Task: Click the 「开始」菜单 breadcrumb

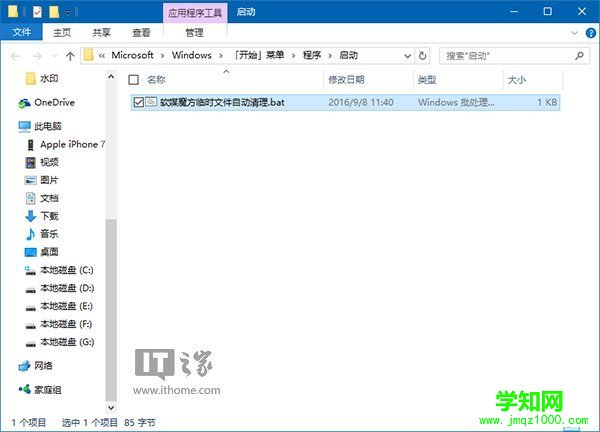Action: pyautogui.click(x=259, y=55)
